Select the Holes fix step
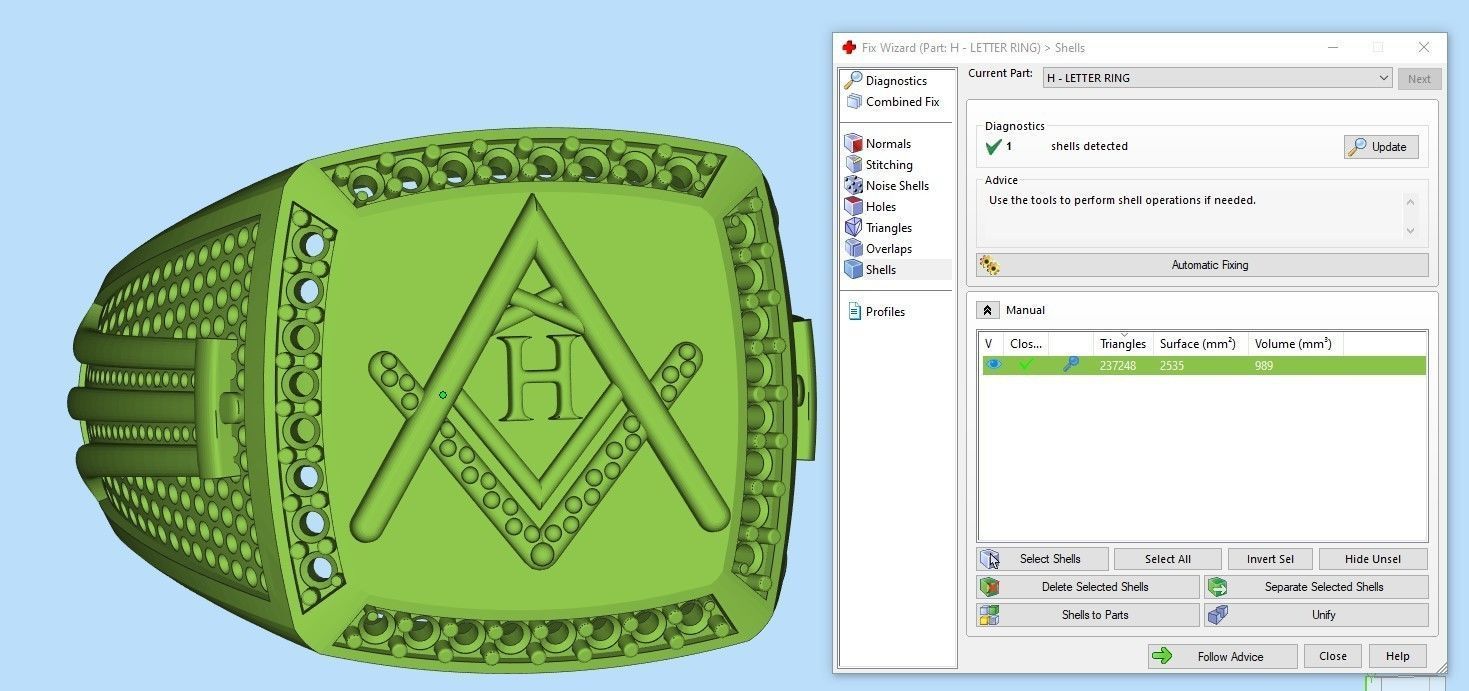This screenshot has height=691, width=1469. [x=871, y=206]
